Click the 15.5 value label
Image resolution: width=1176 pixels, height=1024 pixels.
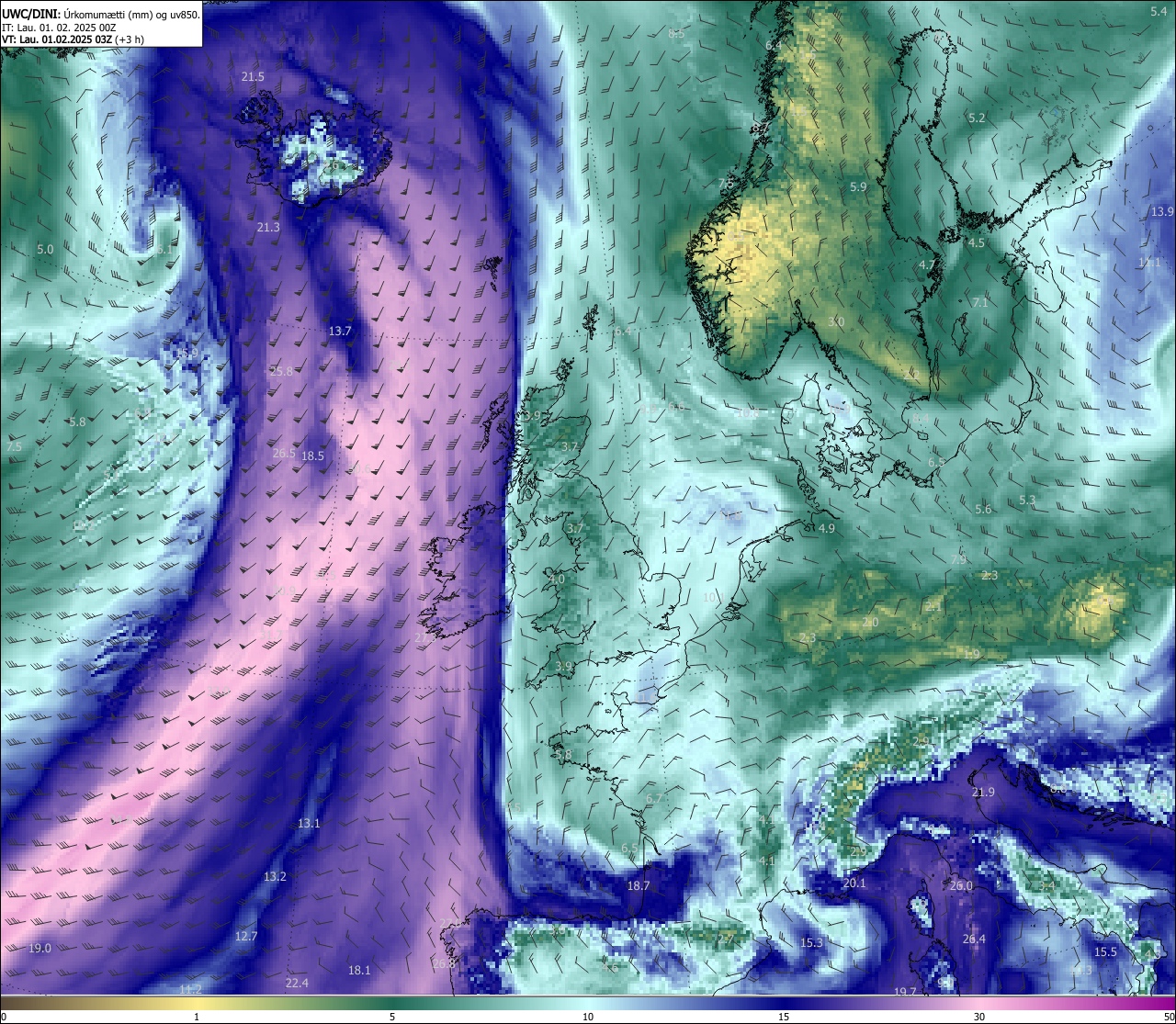(1105, 951)
